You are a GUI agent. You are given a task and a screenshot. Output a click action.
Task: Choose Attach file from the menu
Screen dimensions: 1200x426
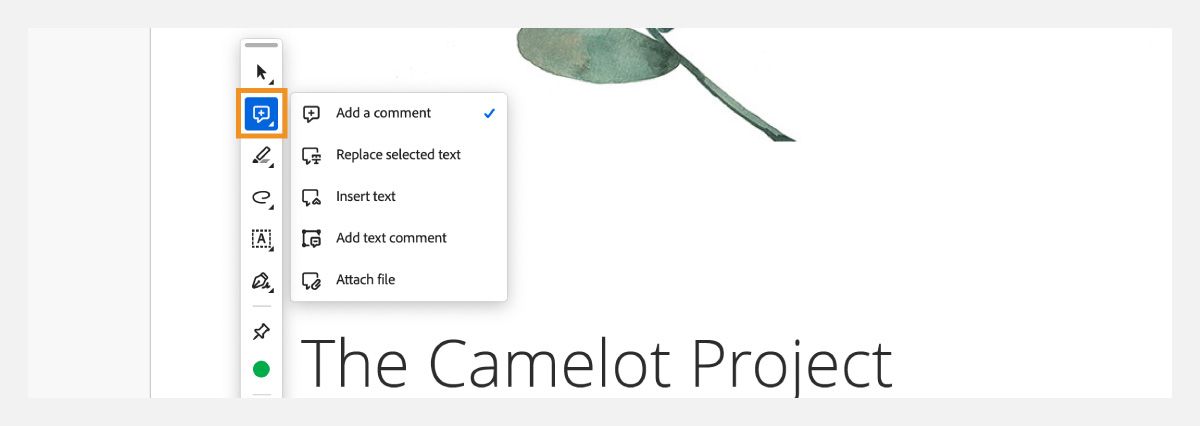pos(365,280)
